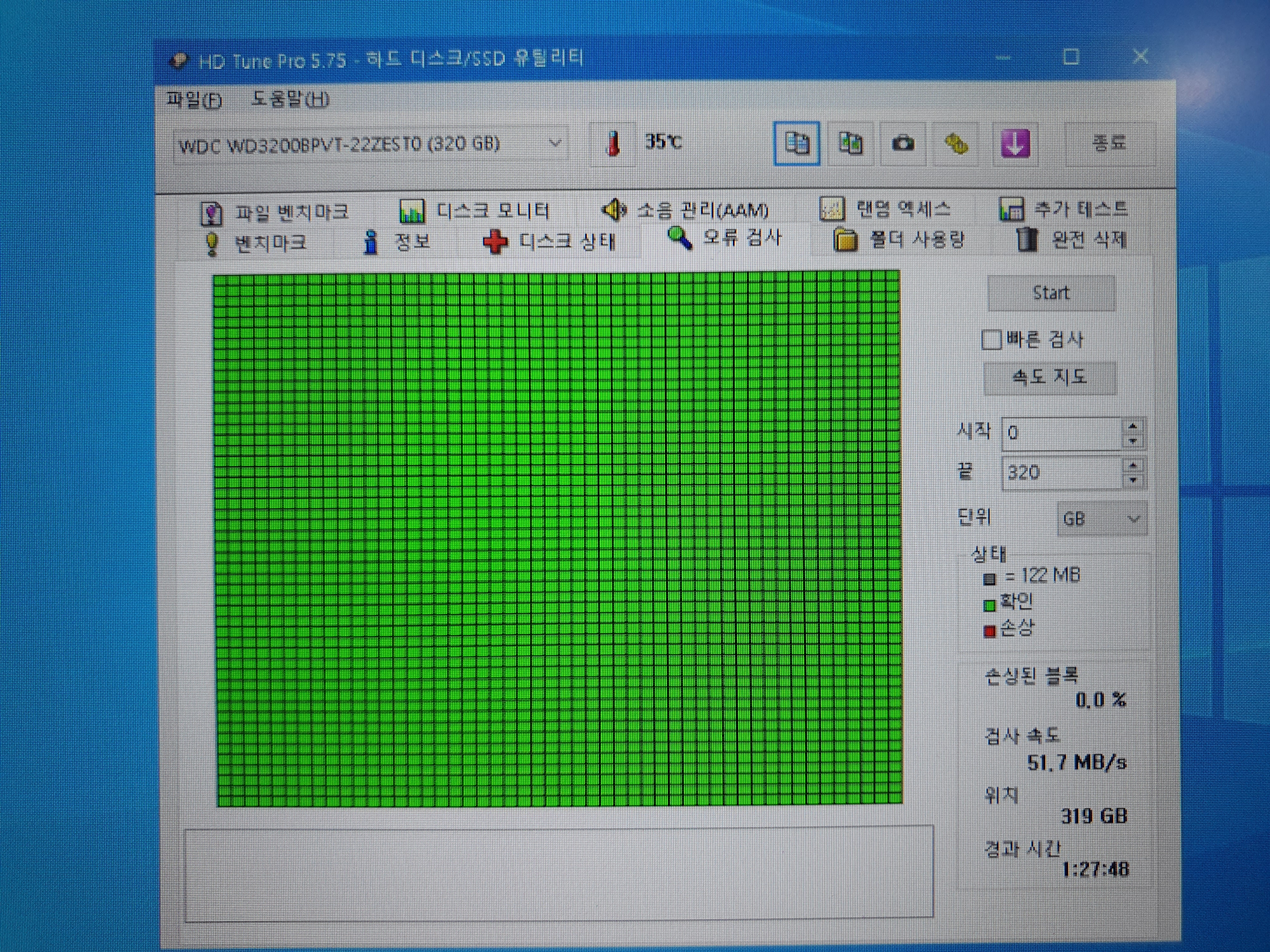Maximize the HD Tune Pro window
Screen dimensions: 1270x952
(1071, 57)
